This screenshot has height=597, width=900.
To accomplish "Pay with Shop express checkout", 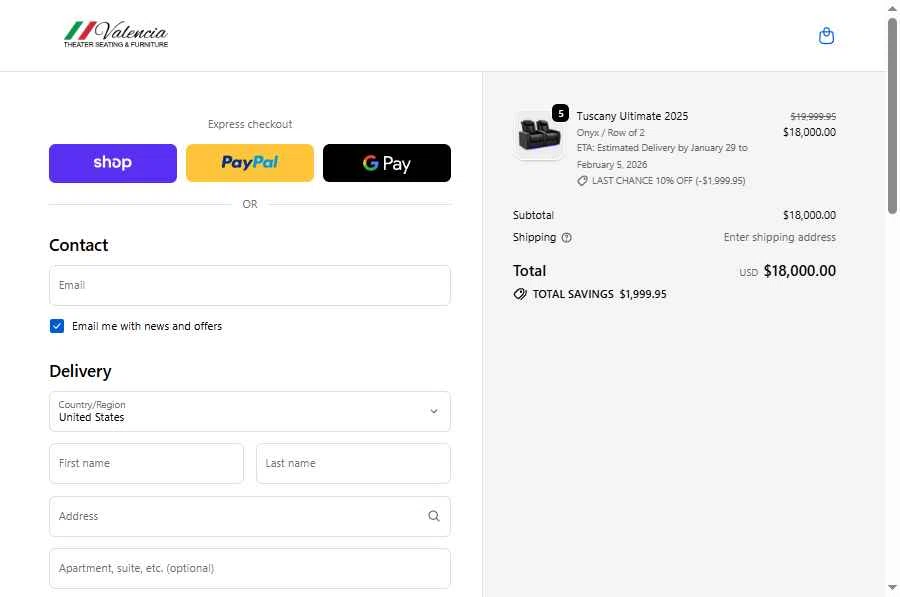I will tap(112, 163).
